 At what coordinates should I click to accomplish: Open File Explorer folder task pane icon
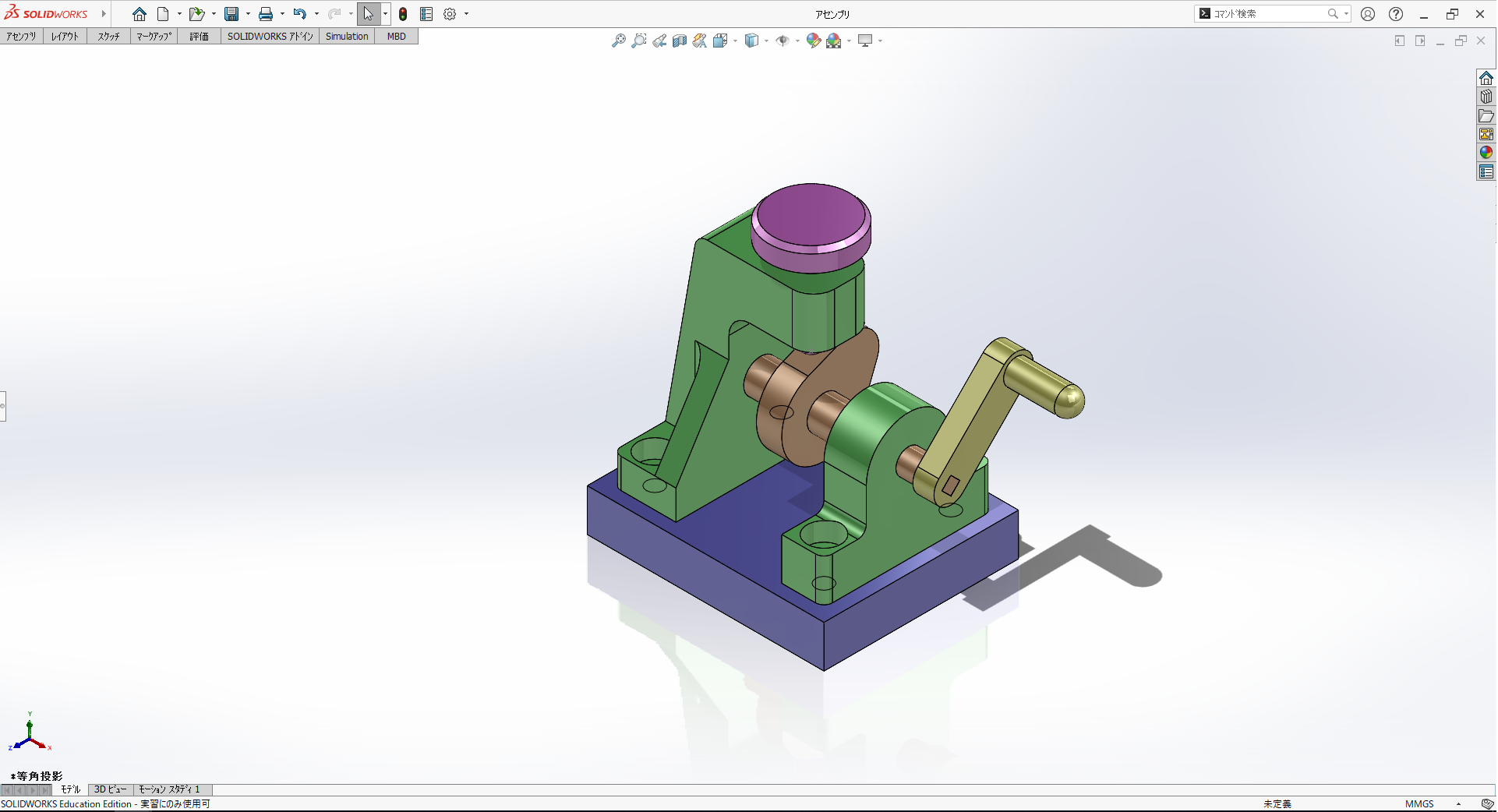[x=1486, y=115]
